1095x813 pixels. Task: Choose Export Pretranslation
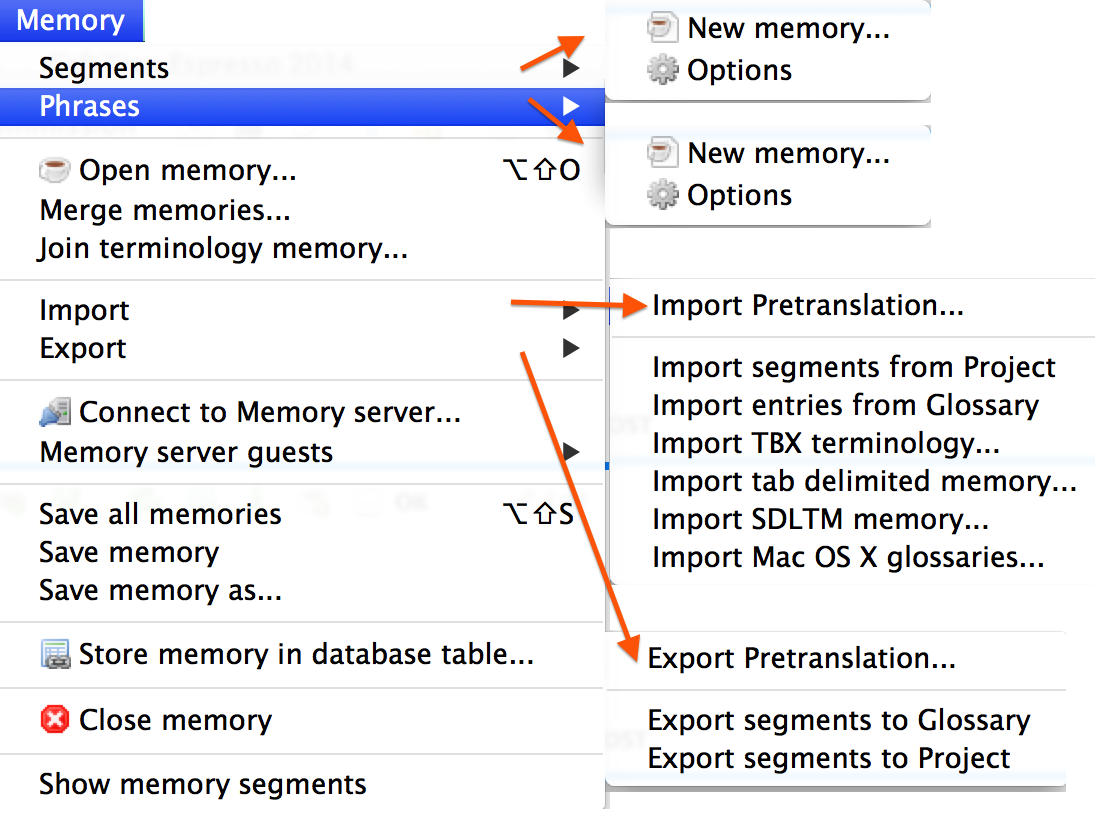[805, 658]
